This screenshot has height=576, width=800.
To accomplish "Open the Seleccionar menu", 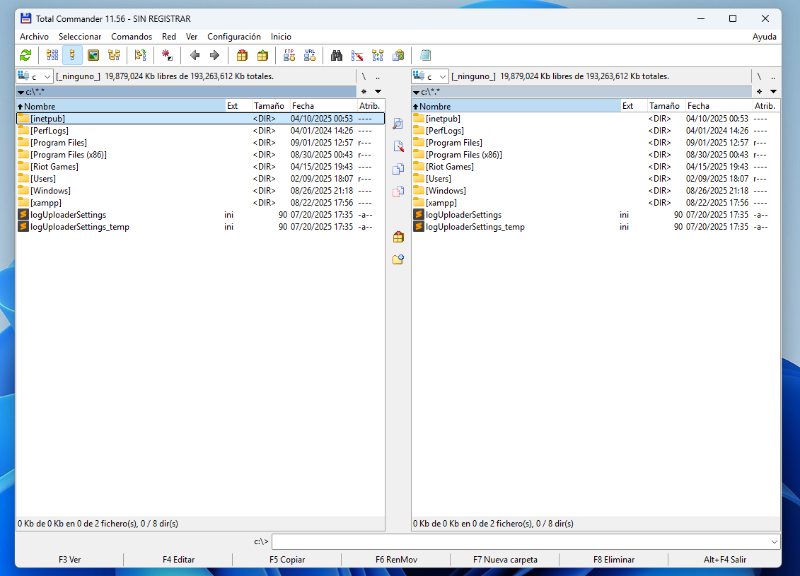I will pyautogui.click(x=80, y=37).
